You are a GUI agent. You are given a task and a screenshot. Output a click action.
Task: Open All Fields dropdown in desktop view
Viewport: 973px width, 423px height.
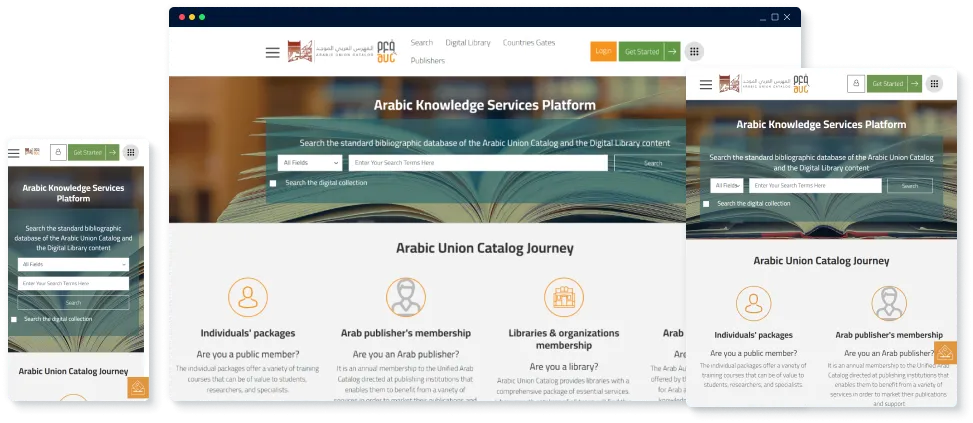[x=310, y=163]
